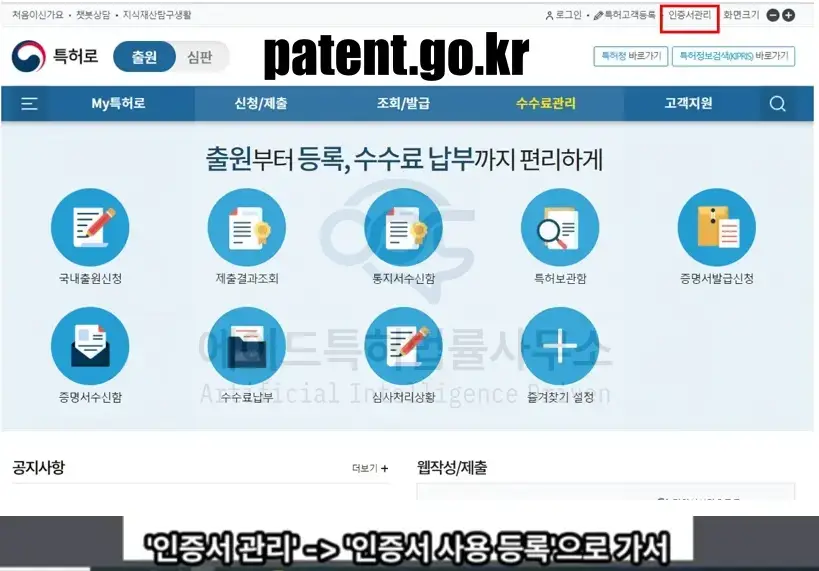The height and width of the screenshot is (571, 819).
Task: Click the 화면크기 label
Action: coord(741,15)
